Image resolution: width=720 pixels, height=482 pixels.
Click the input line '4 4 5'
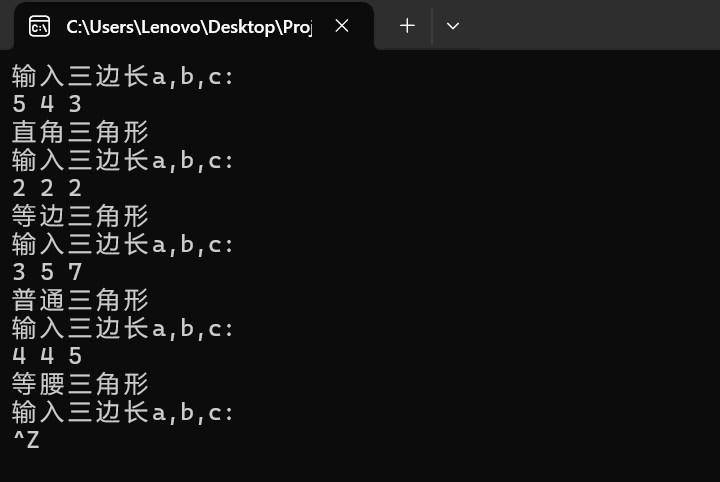[x=47, y=356]
